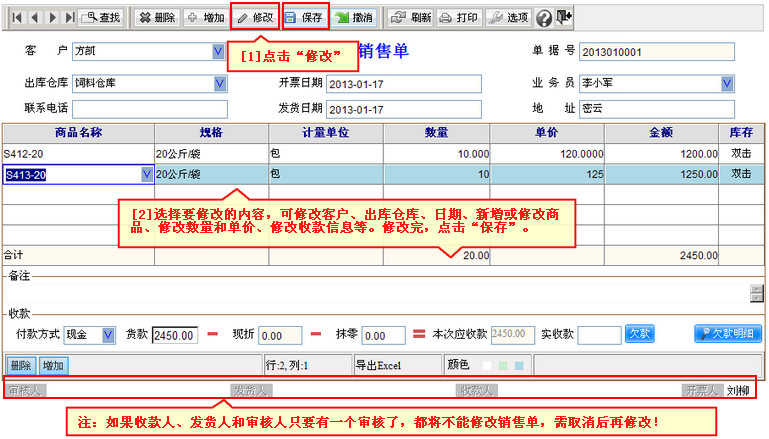Click the 修改 edit toolbar button

coord(255,18)
